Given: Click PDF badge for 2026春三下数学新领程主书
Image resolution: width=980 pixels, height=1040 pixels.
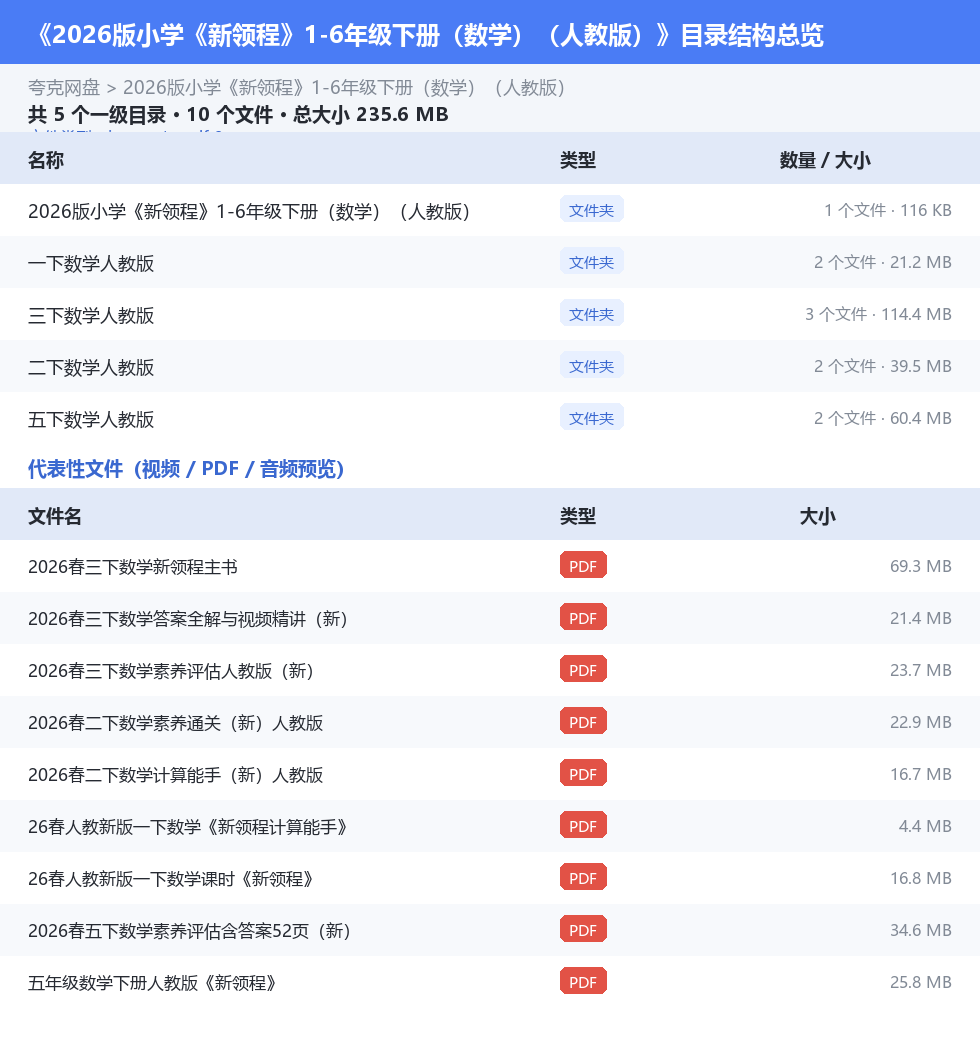Looking at the screenshot, I should 583,566.
